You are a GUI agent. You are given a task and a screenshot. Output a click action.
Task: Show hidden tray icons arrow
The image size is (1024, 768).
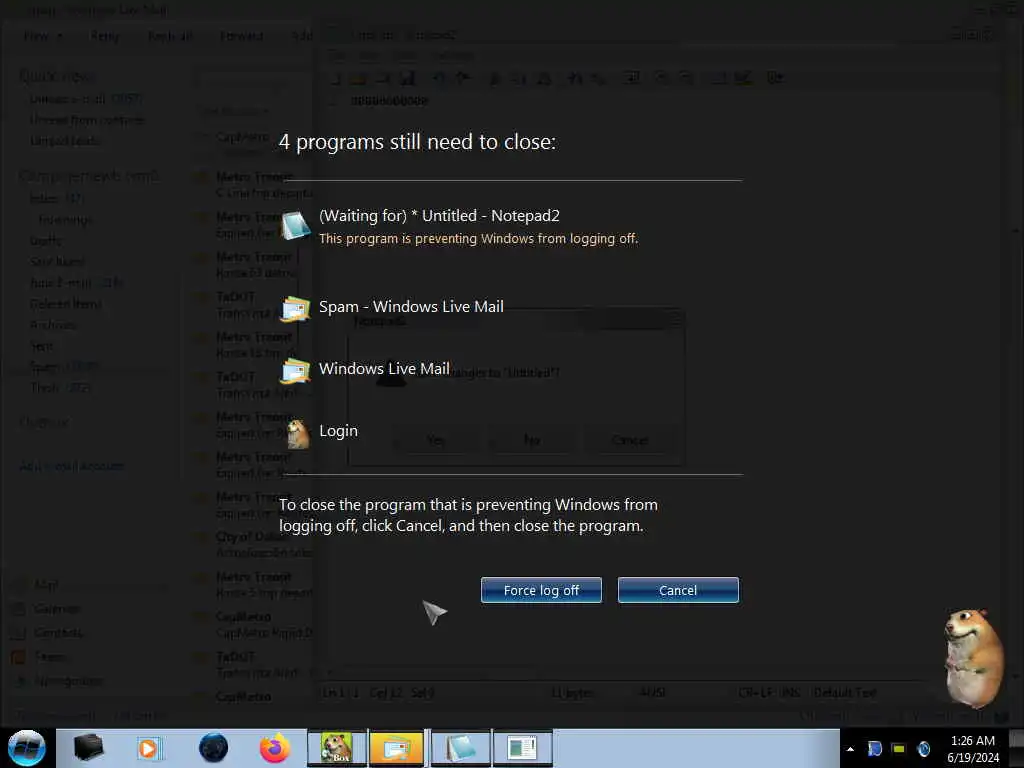(850, 749)
